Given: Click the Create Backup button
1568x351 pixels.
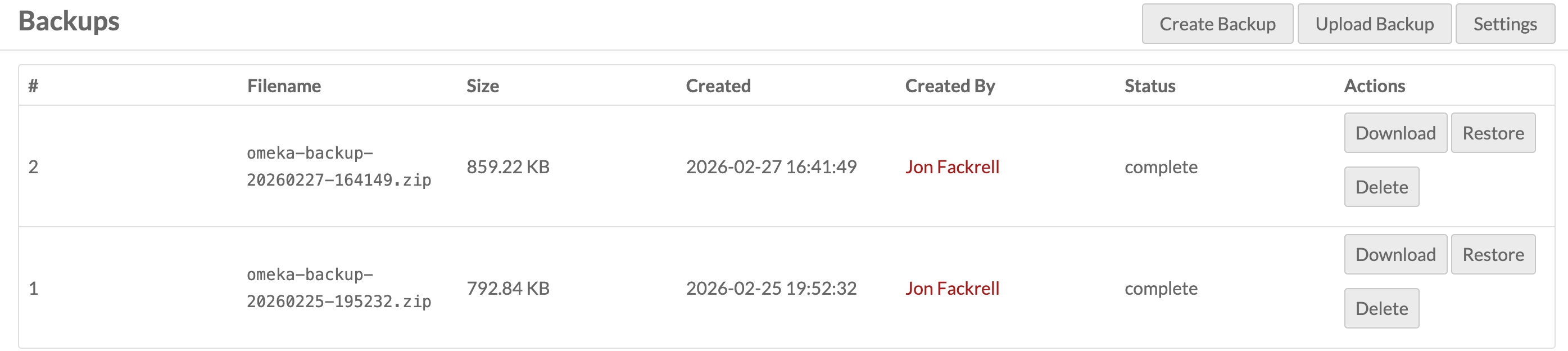Looking at the screenshot, I should 1217,24.
